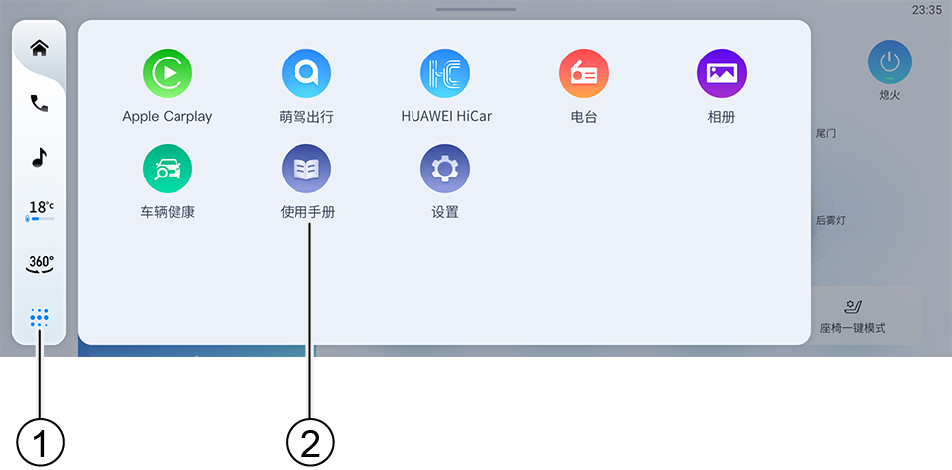Screen dimensions: 952x470
Task: Open the HUAWEI HiCar app
Action: (445, 73)
